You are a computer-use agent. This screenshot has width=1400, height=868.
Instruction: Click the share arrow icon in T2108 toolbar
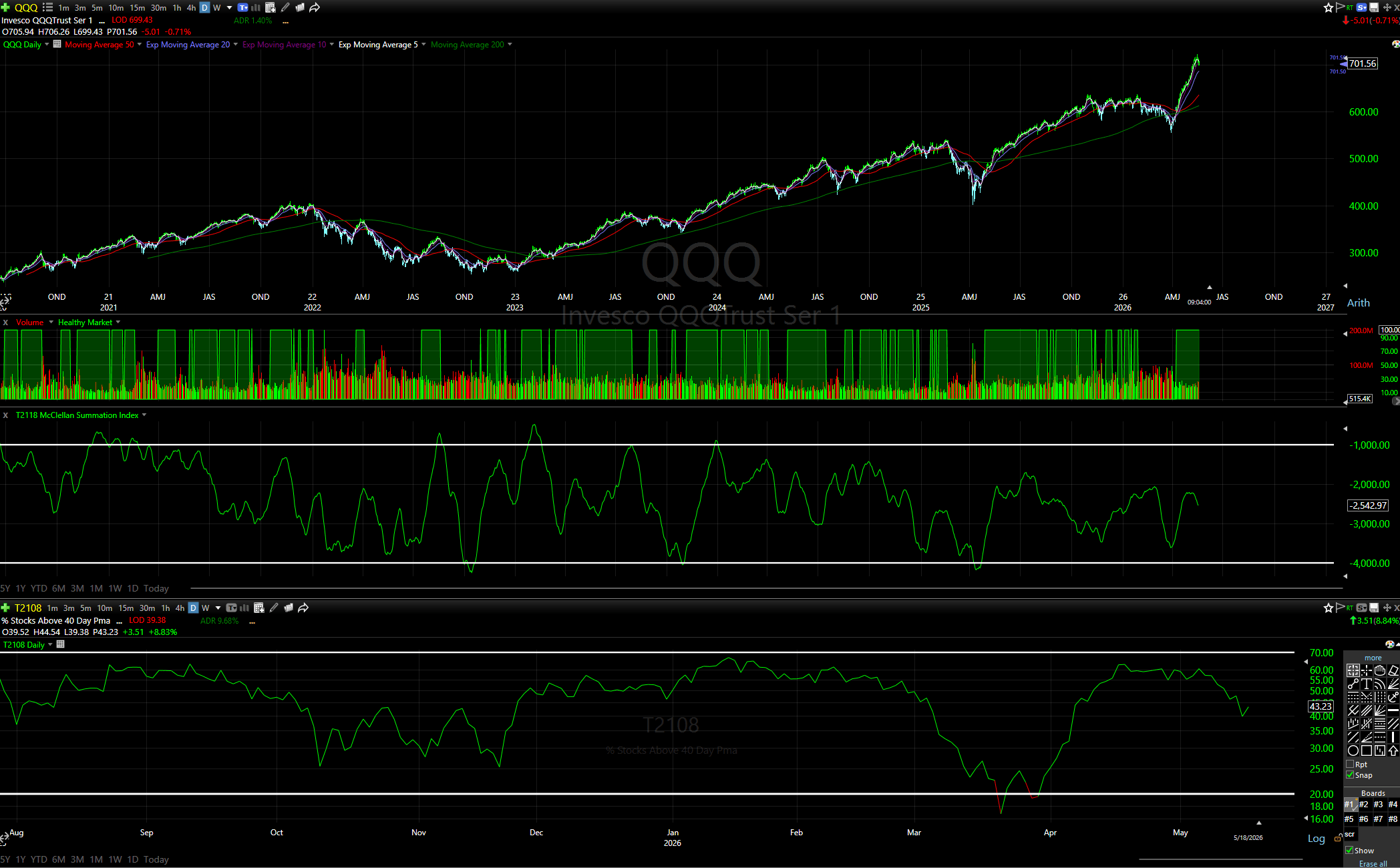click(303, 608)
